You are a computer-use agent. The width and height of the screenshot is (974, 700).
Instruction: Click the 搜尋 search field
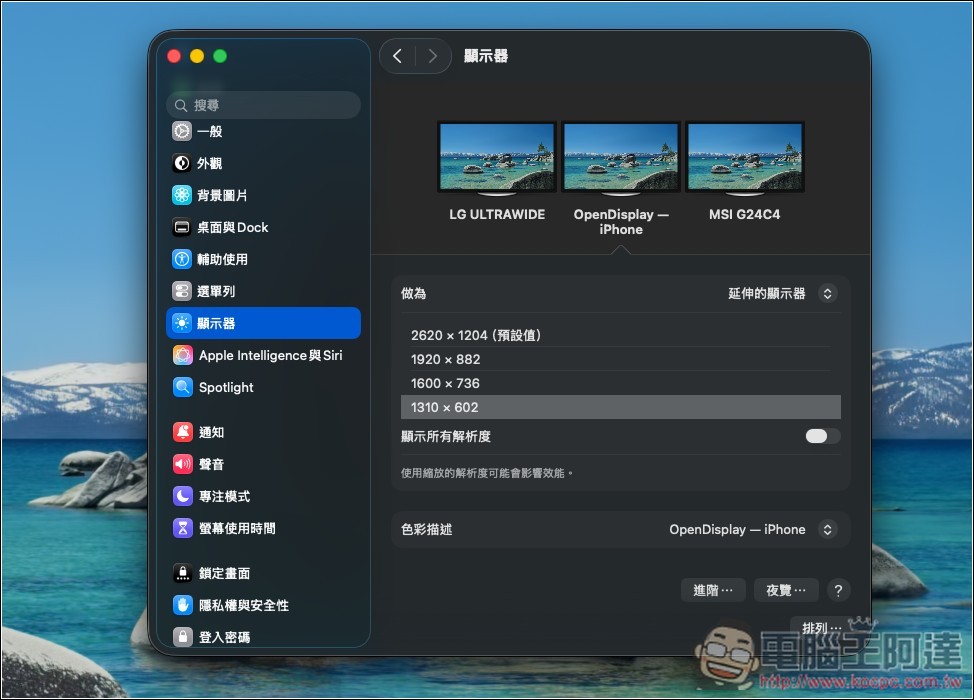point(263,105)
